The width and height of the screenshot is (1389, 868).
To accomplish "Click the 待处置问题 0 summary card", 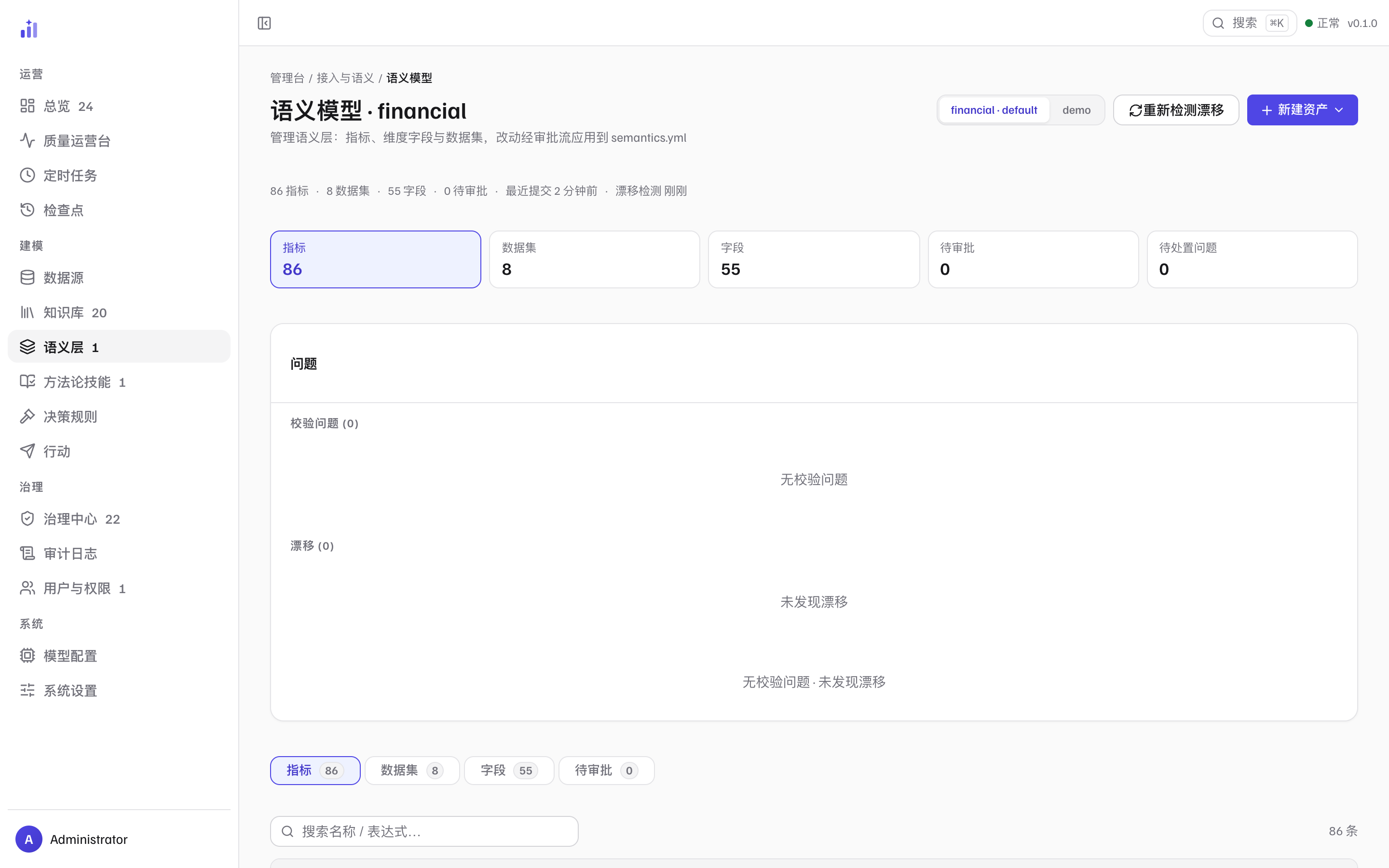I will 1253,259.
